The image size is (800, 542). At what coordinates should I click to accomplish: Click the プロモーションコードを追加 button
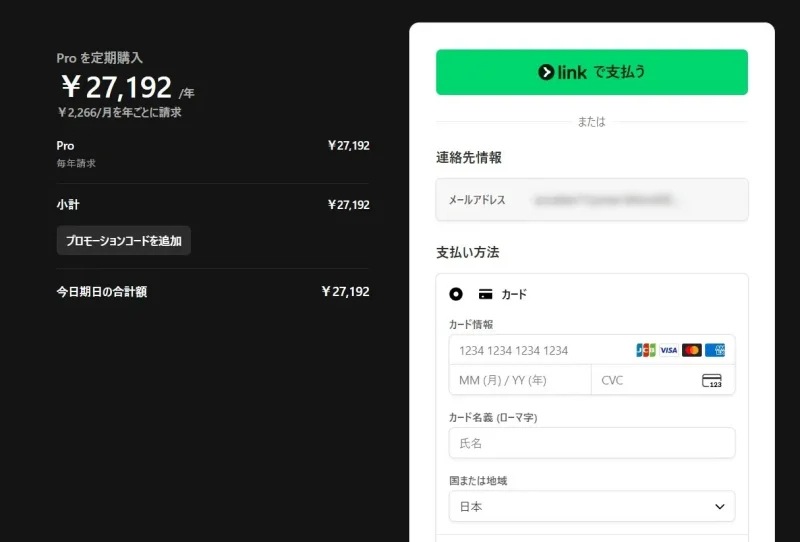pyautogui.click(x=123, y=240)
